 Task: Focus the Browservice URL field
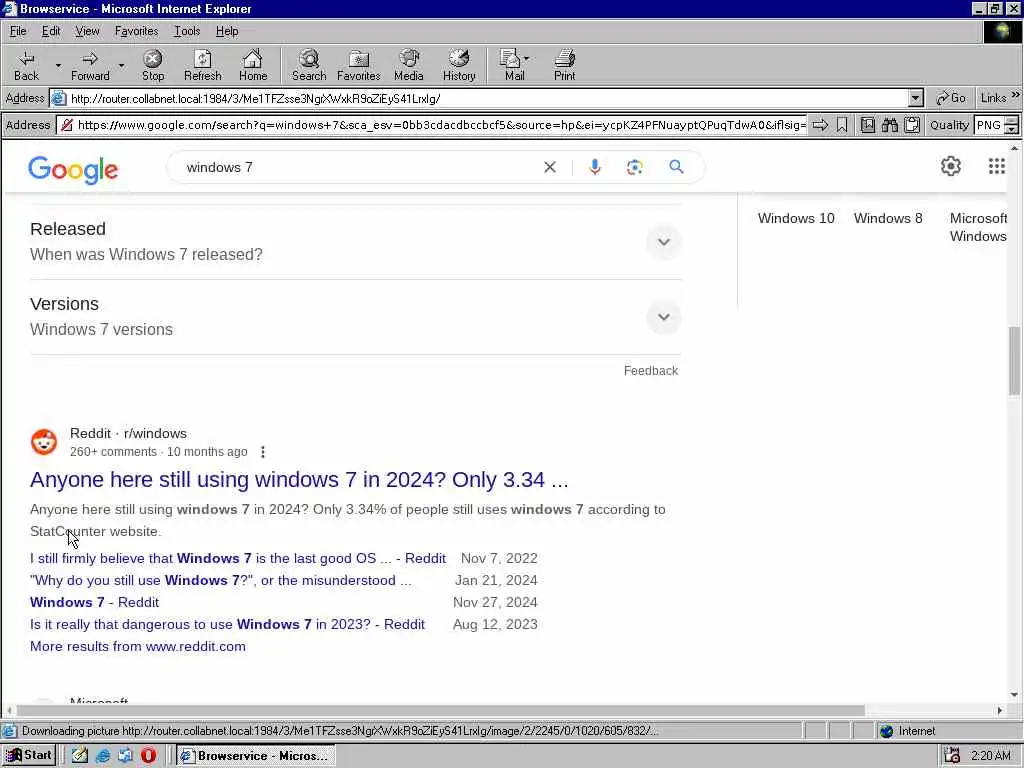tap(441, 125)
